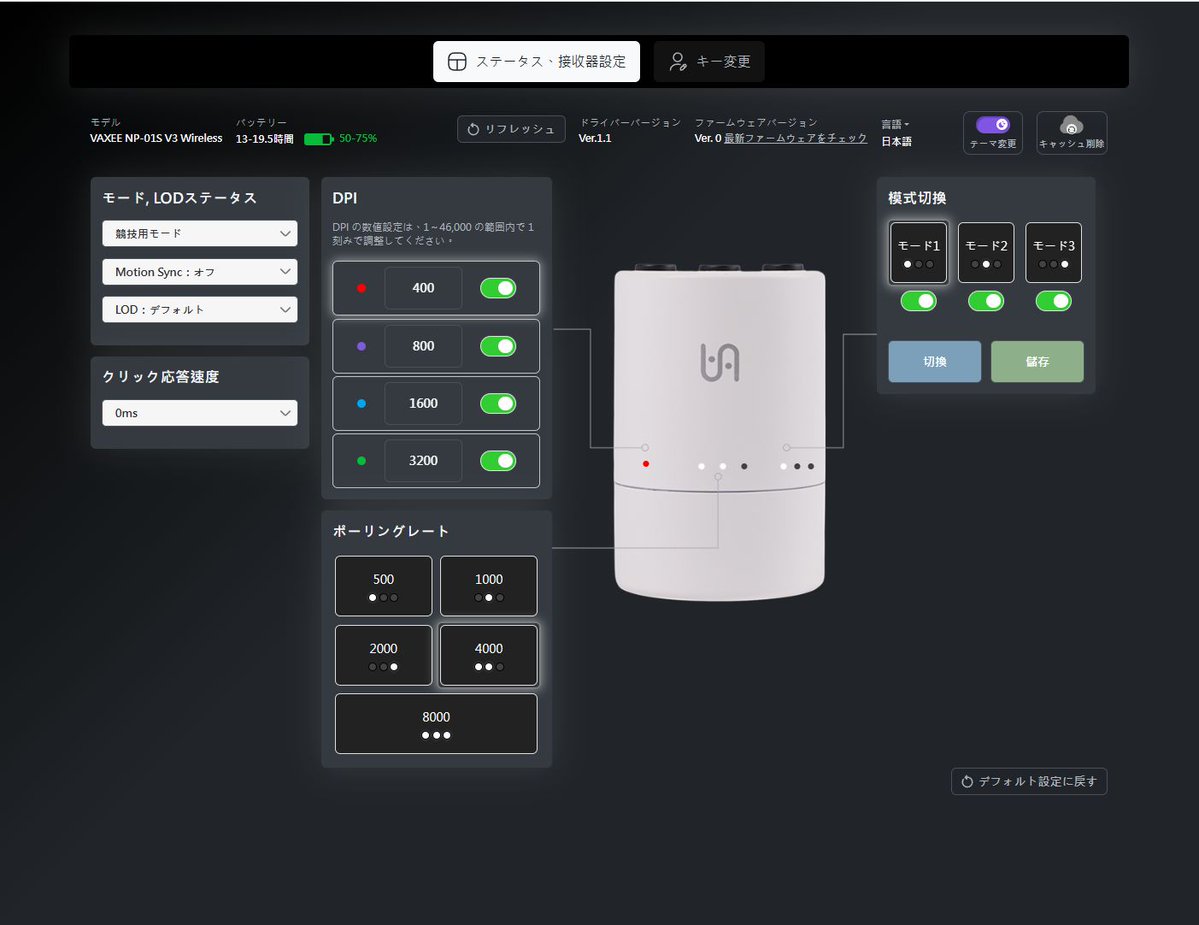
Task: Expand the Motion Sync: オフ dropdown
Action: pos(200,272)
